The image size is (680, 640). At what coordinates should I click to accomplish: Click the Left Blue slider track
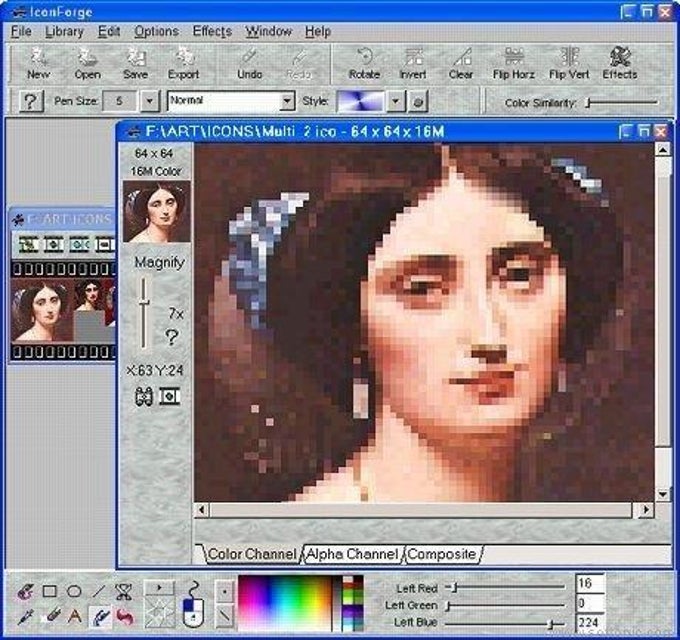click(x=506, y=624)
